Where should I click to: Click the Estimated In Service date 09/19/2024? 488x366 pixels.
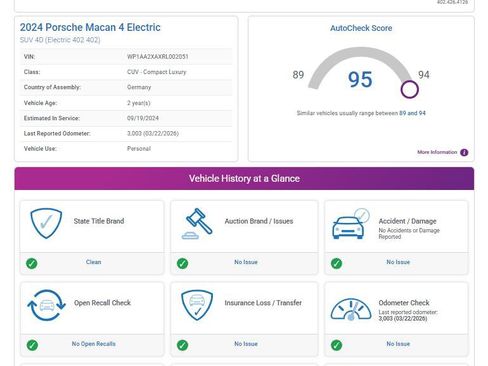coord(143,118)
